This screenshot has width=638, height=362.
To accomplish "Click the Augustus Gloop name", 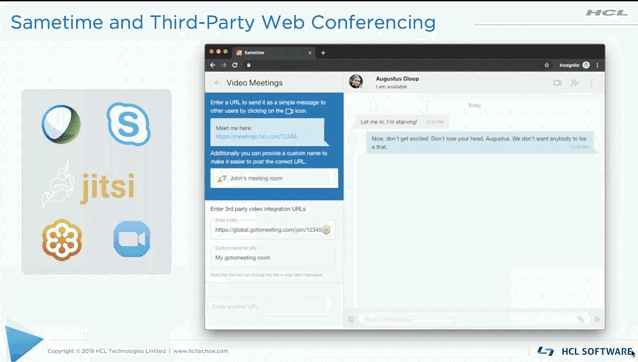I will point(397,79).
